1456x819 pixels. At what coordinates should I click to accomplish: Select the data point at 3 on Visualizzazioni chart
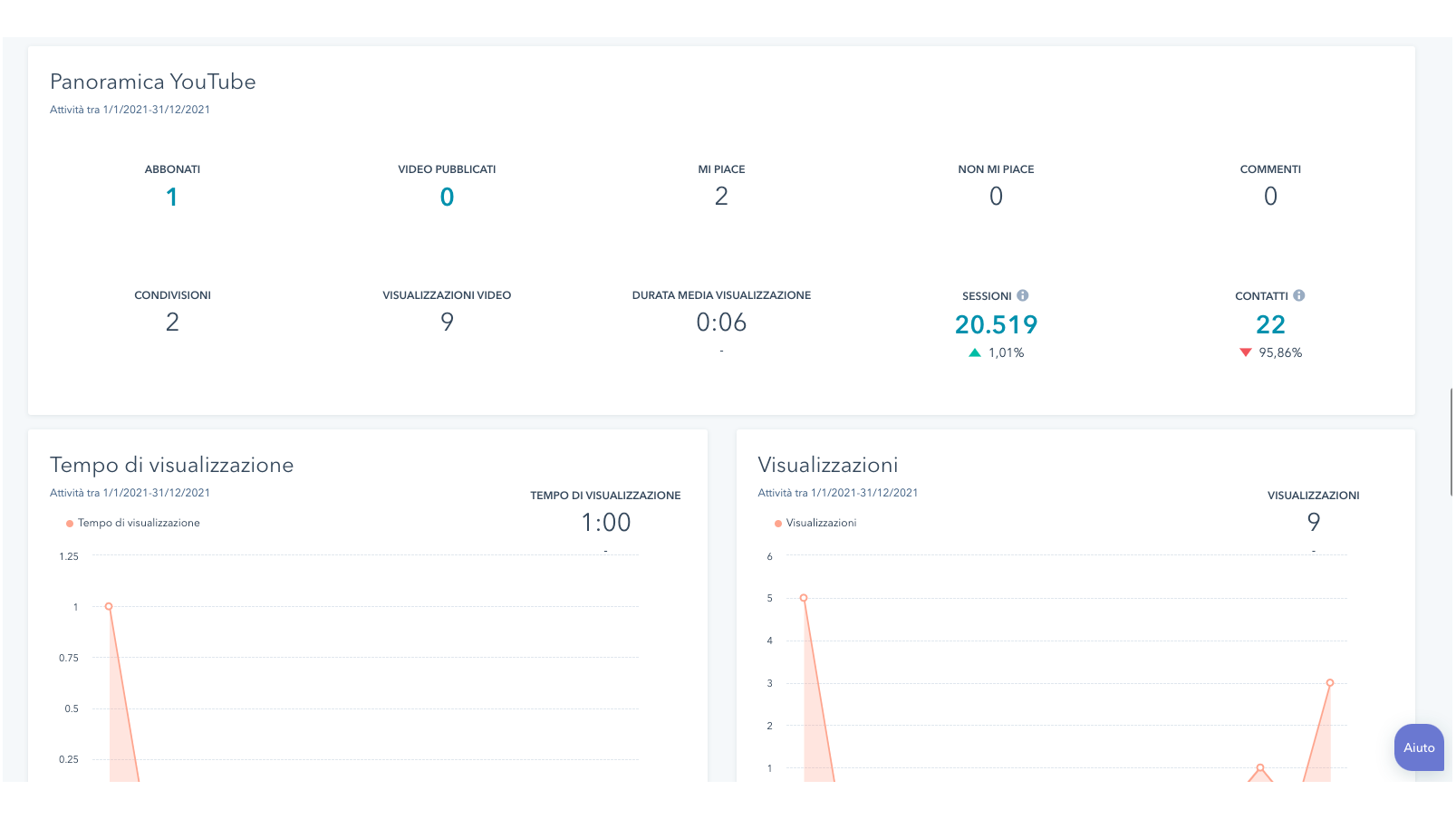point(1329,683)
